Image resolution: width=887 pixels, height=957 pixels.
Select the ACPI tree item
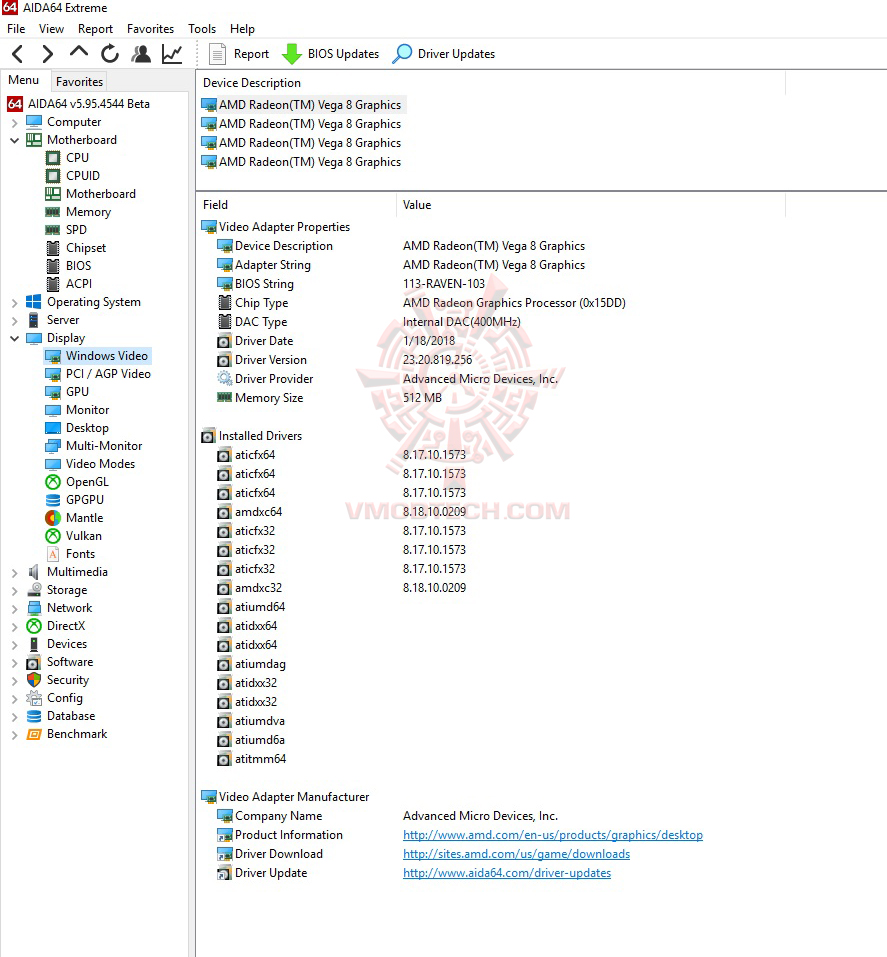[x=79, y=284]
